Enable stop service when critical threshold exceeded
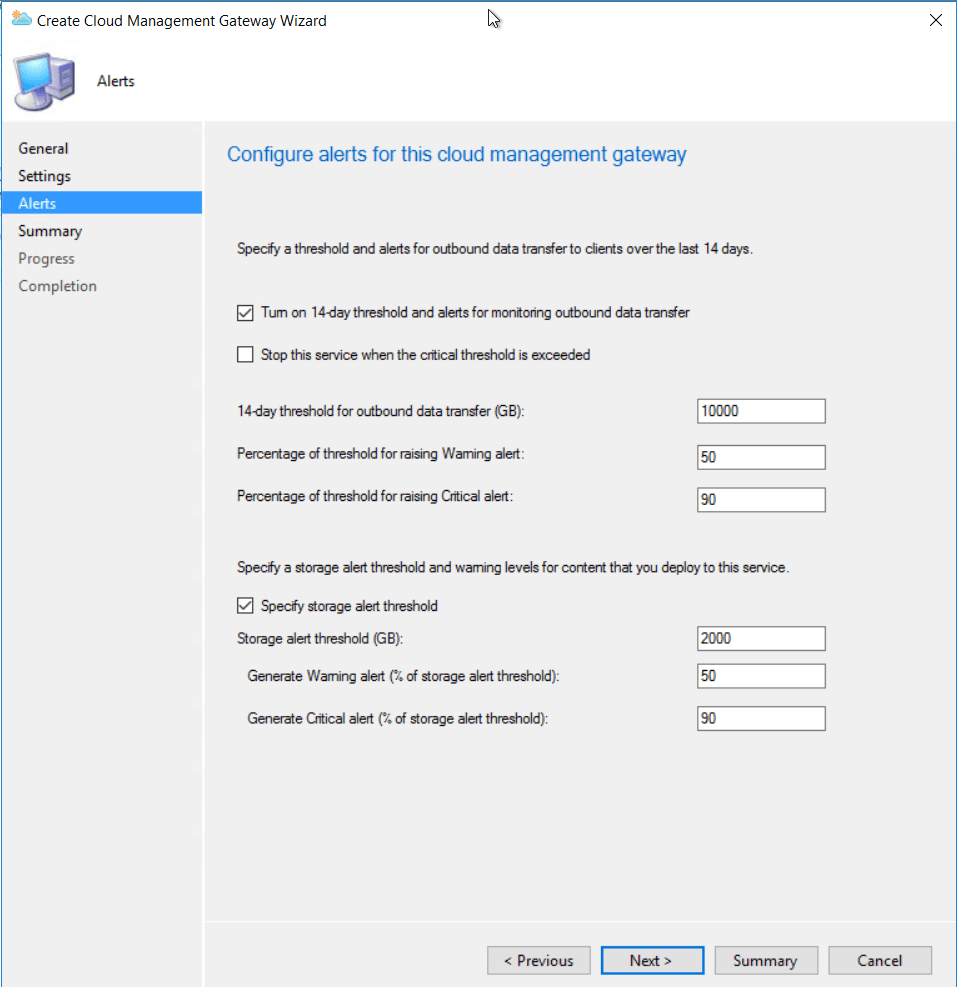This screenshot has width=957, height=987. coord(245,354)
